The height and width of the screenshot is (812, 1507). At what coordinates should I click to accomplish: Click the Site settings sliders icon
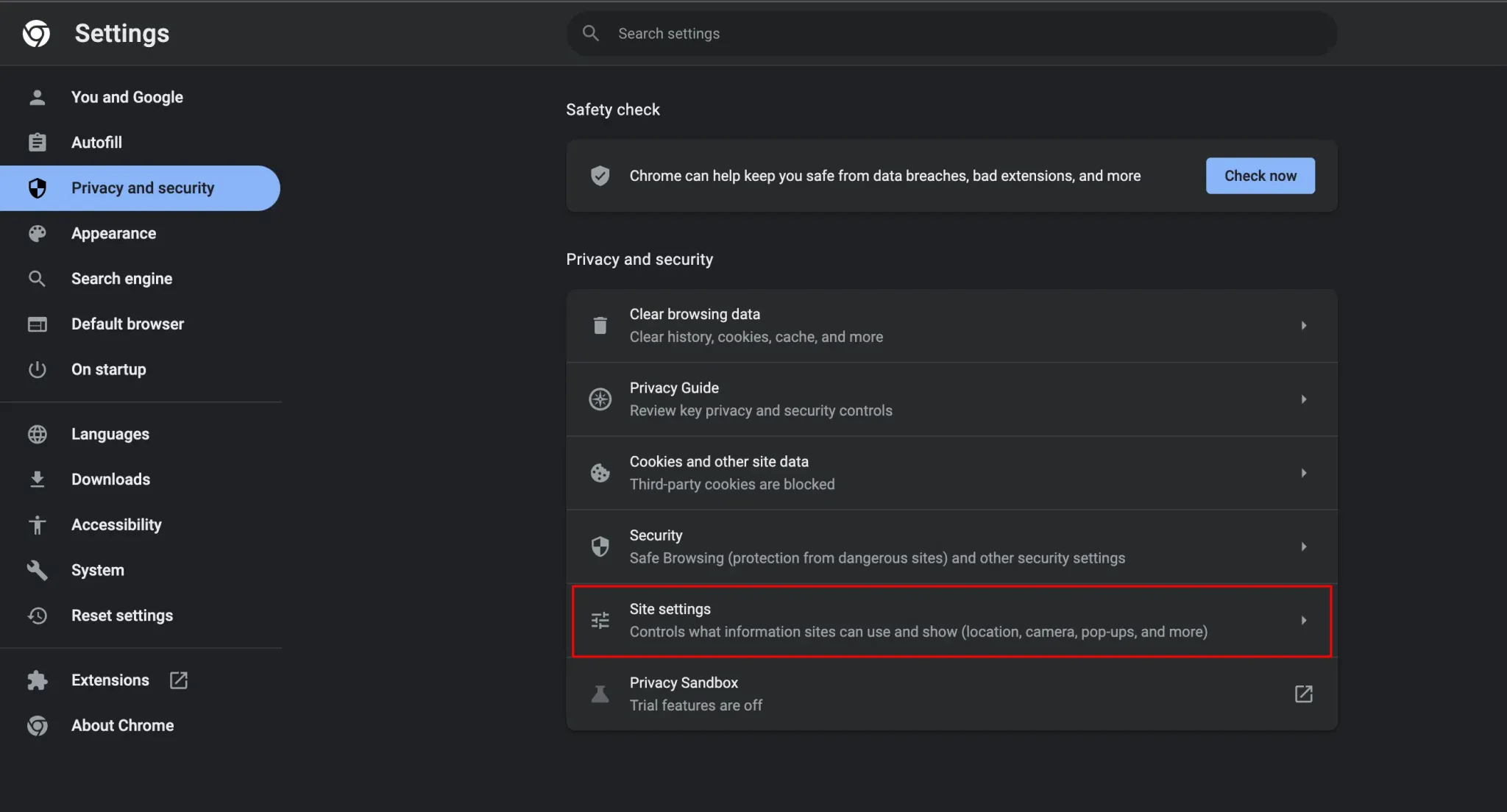600,621
